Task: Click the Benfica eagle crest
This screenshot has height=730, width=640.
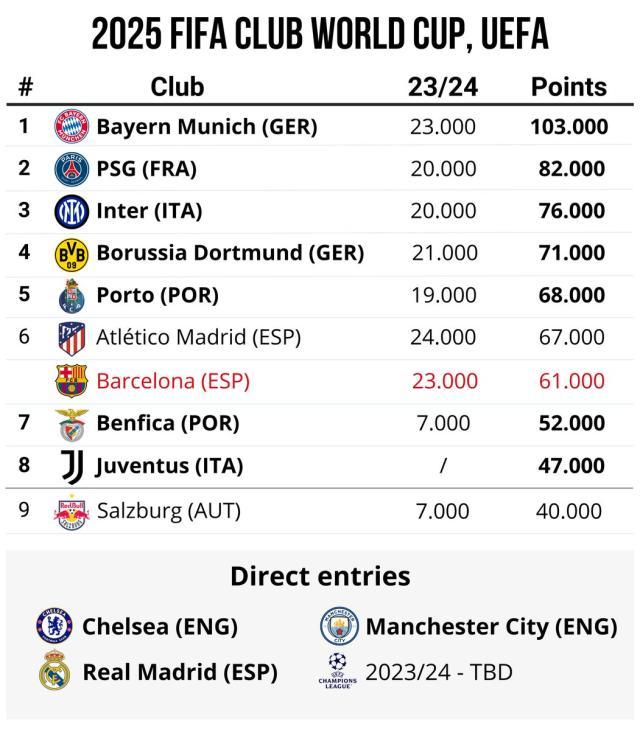Action: [x=71, y=423]
